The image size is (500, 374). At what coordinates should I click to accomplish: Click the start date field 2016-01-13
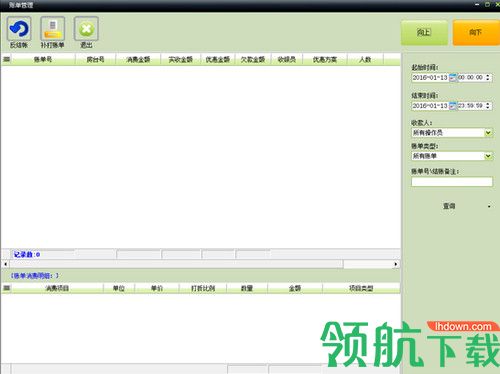point(430,77)
